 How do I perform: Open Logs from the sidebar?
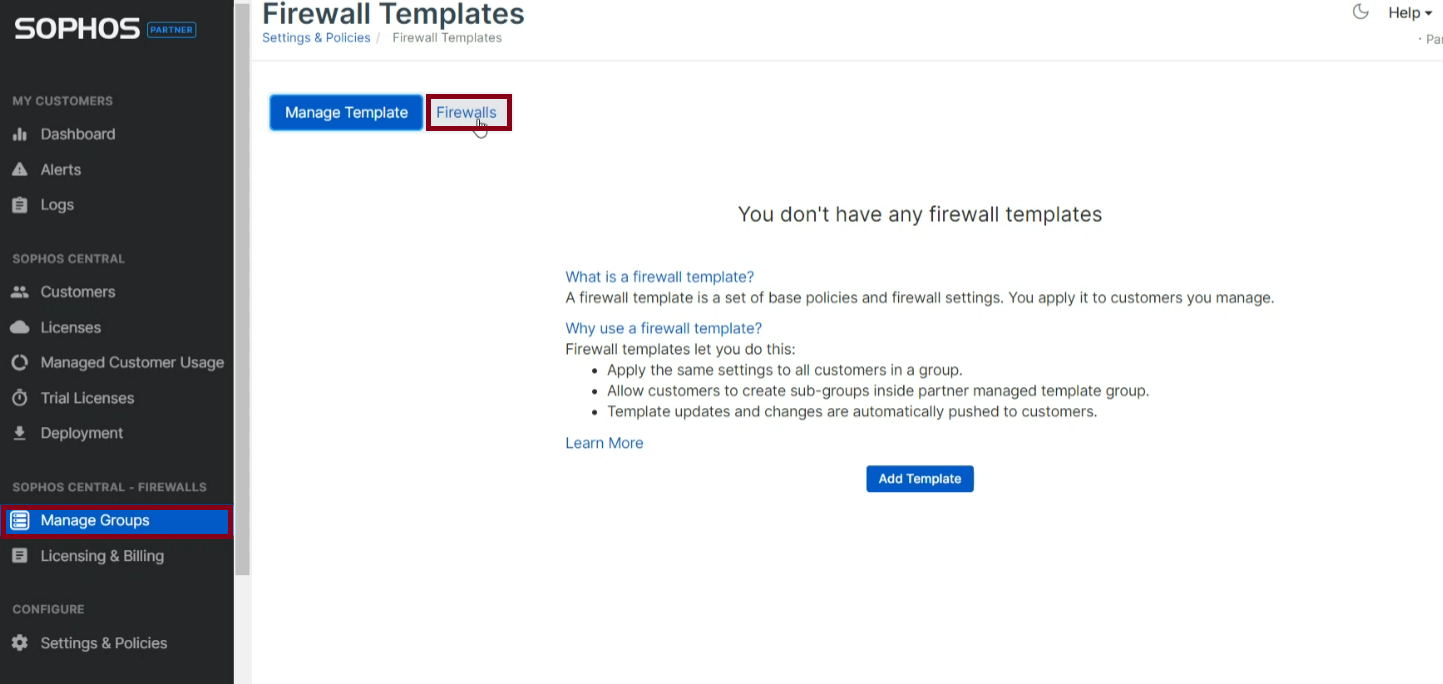coord(57,205)
